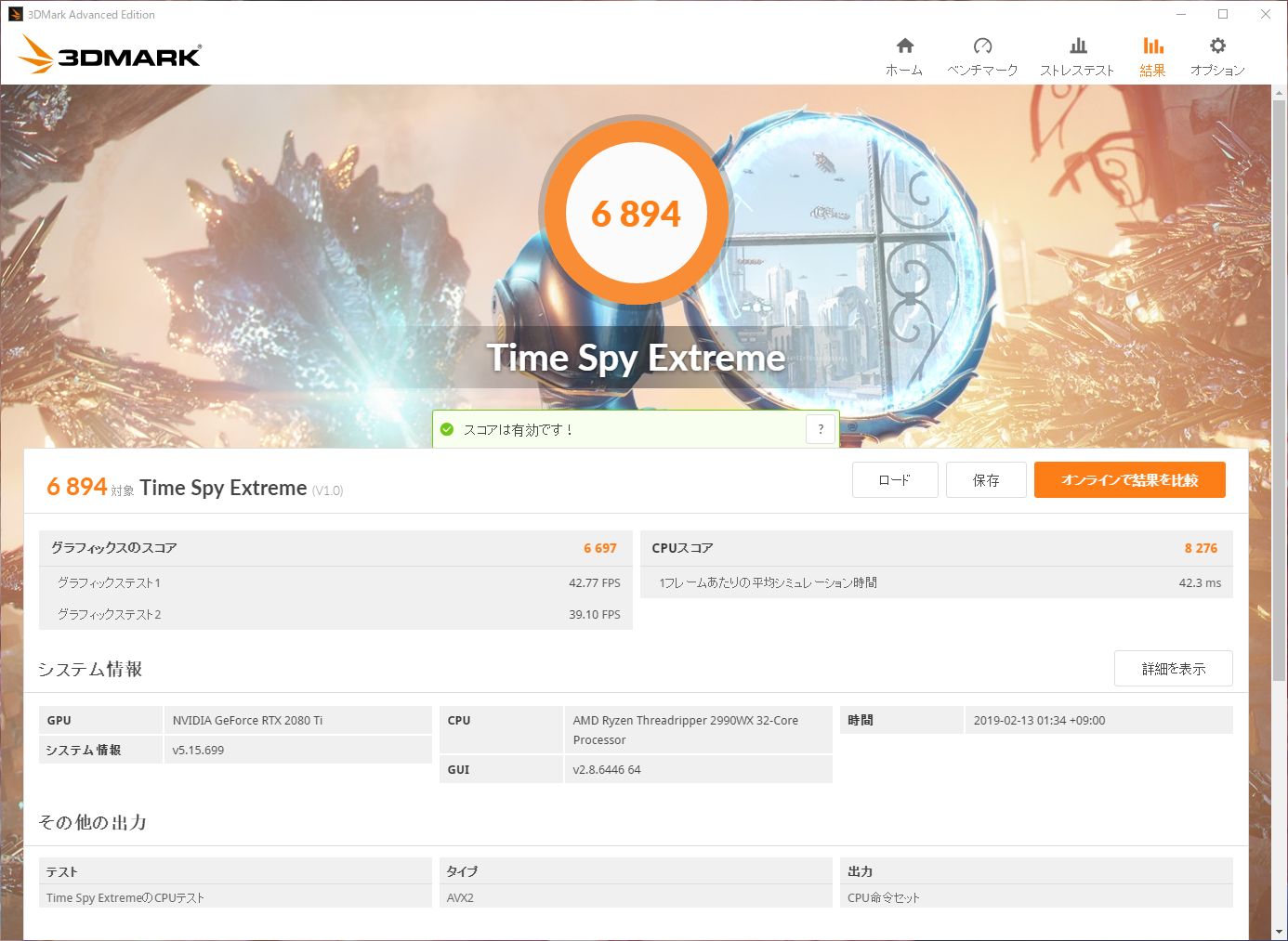Image resolution: width=1288 pixels, height=941 pixels.
Task: Click the Home (ホーム) house icon
Action: 904,46
